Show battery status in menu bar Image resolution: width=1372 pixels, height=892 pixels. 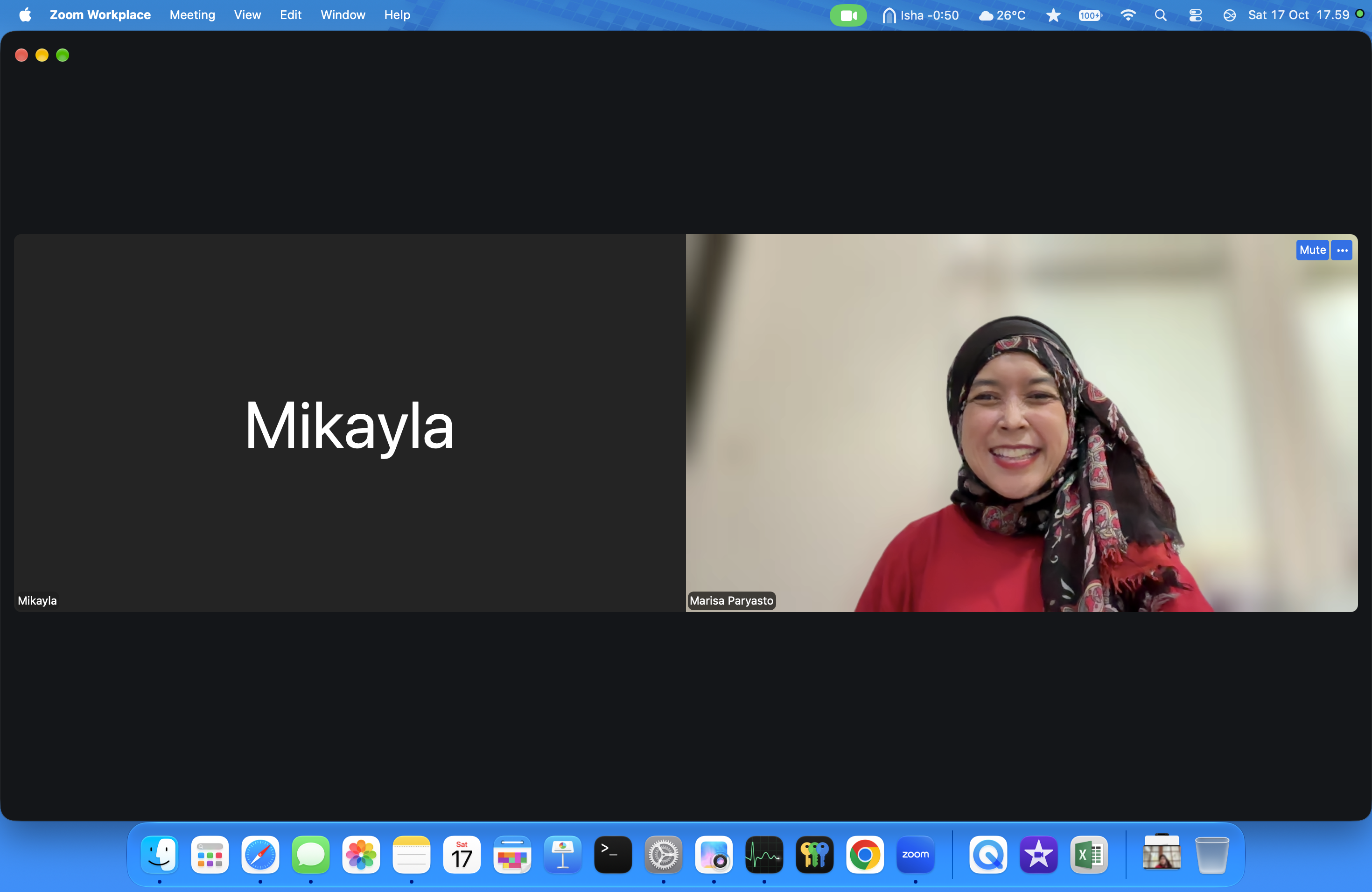[1090, 15]
